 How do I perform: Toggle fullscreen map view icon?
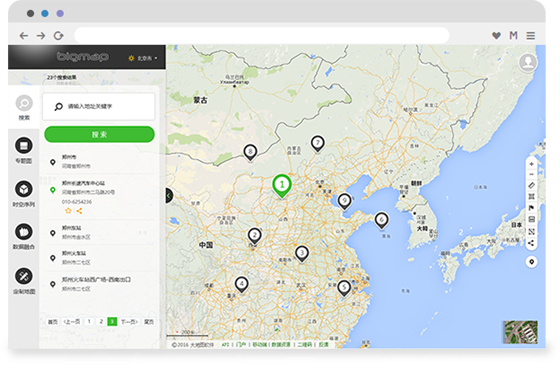pos(531,231)
